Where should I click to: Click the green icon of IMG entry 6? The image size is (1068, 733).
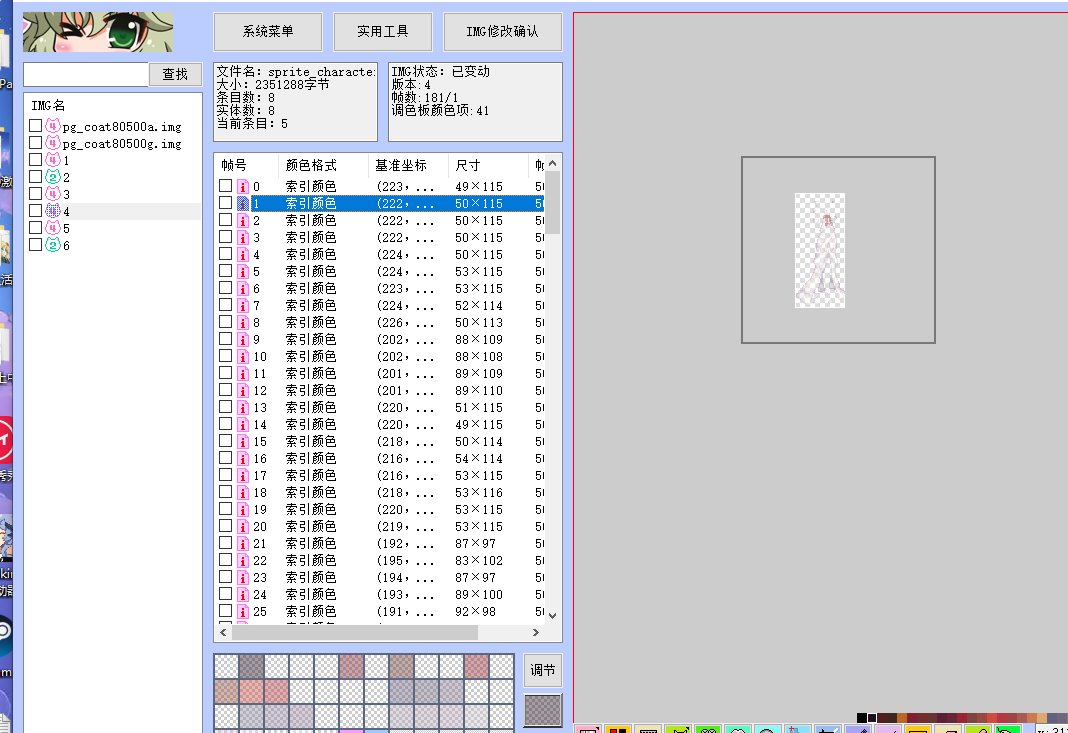coord(53,245)
